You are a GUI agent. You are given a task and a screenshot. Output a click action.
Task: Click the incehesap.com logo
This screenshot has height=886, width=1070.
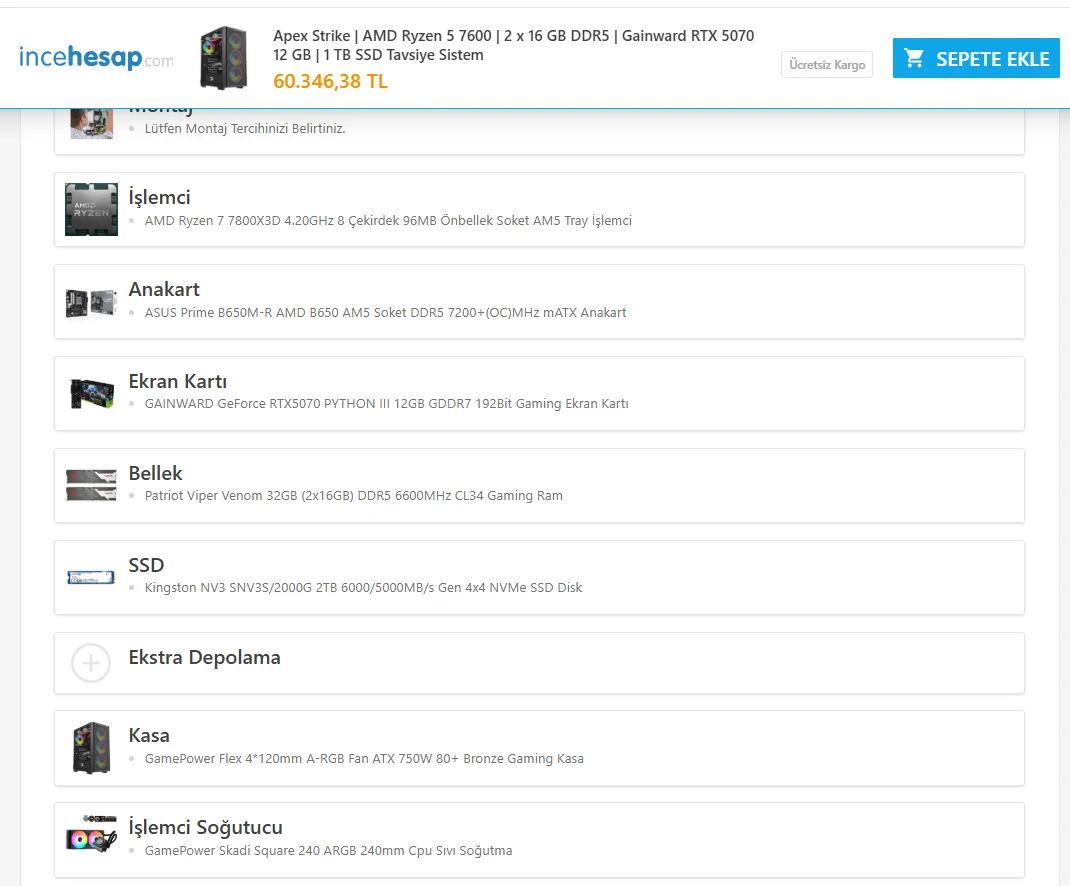pyautogui.click(x=96, y=57)
